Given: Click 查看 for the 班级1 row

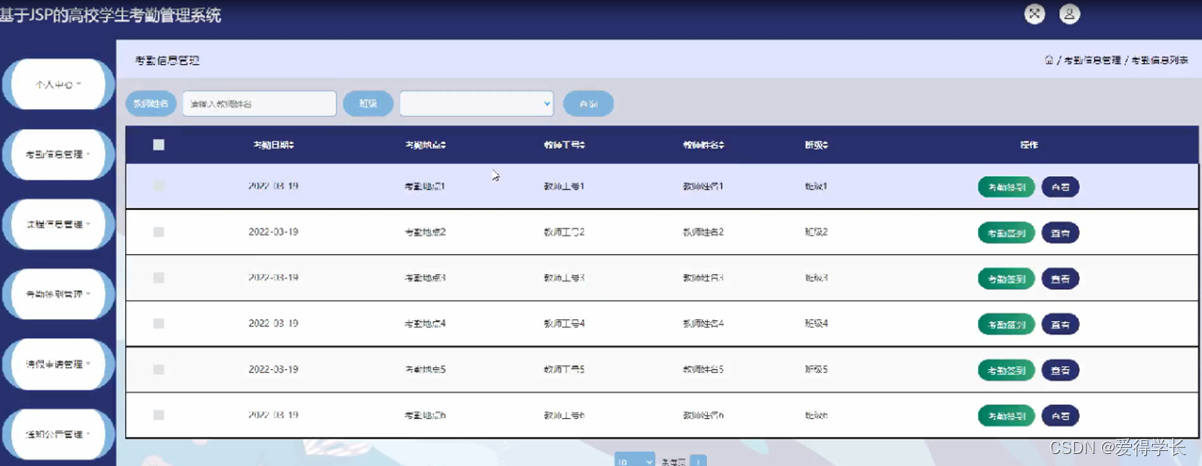Looking at the screenshot, I should pos(1060,187).
